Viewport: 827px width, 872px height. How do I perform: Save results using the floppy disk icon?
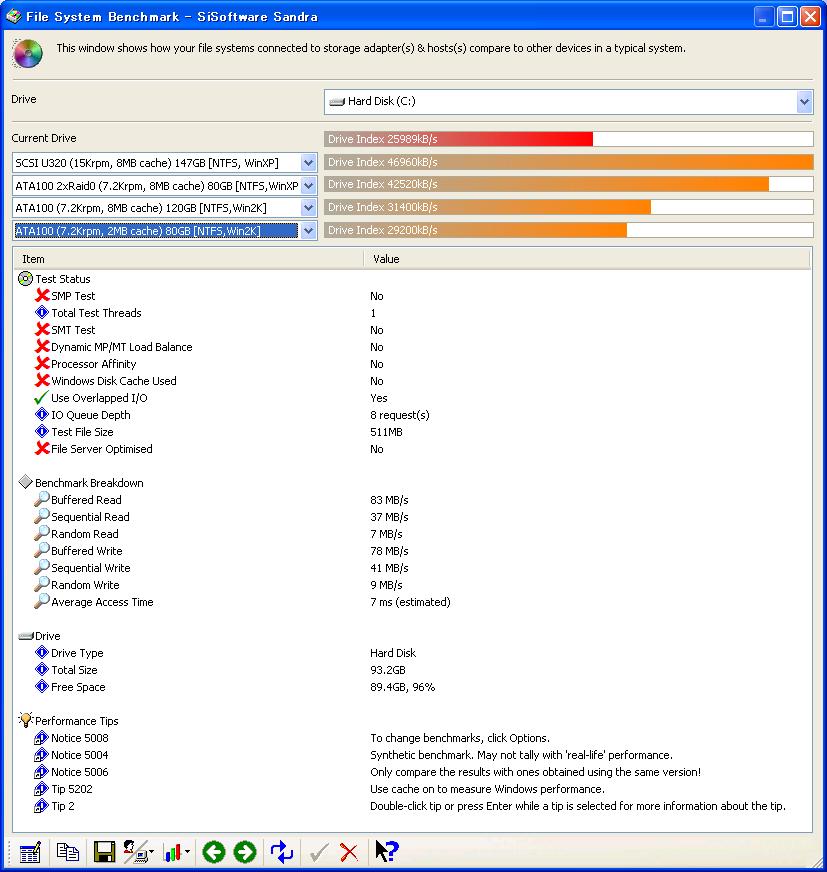click(x=104, y=851)
